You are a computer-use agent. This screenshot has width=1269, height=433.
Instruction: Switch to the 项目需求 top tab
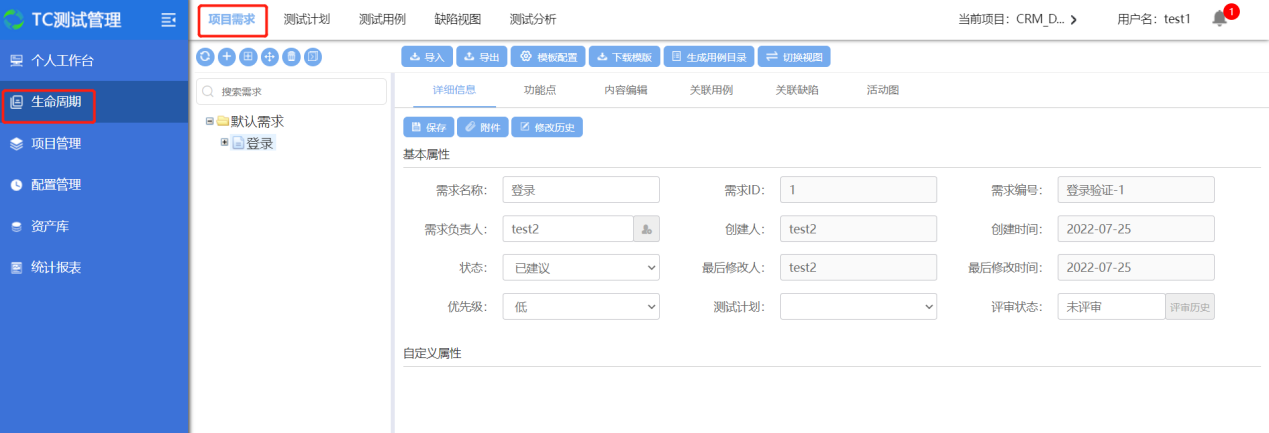tap(232, 19)
